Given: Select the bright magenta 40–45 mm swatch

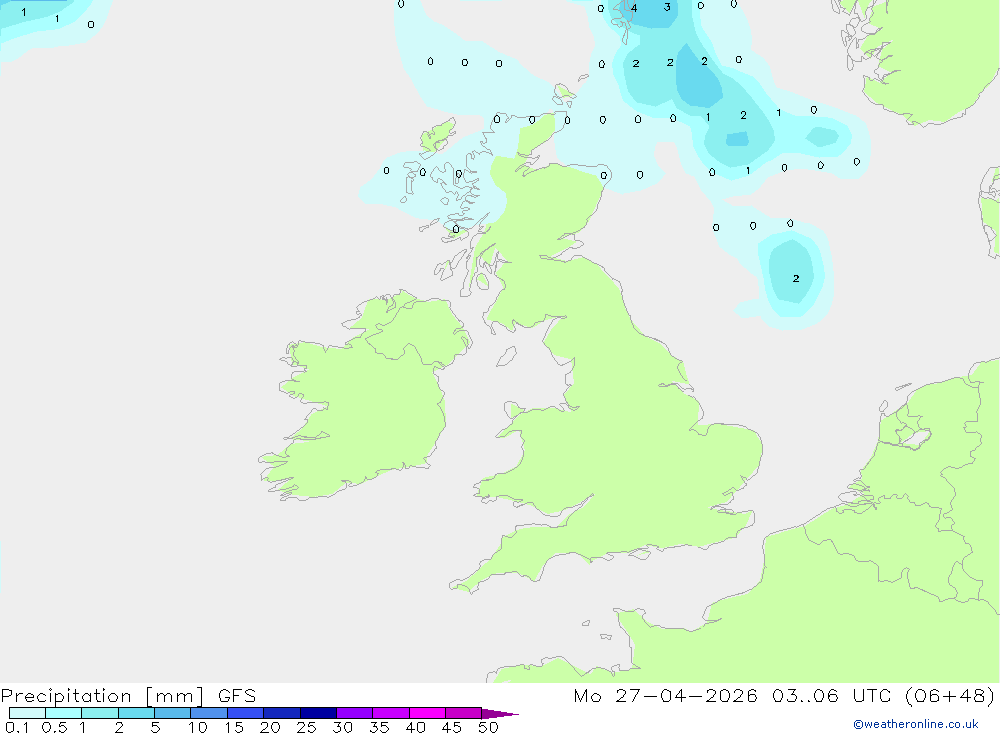Looking at the screenshot, I should pyautogui.click(x=427, y=713).
